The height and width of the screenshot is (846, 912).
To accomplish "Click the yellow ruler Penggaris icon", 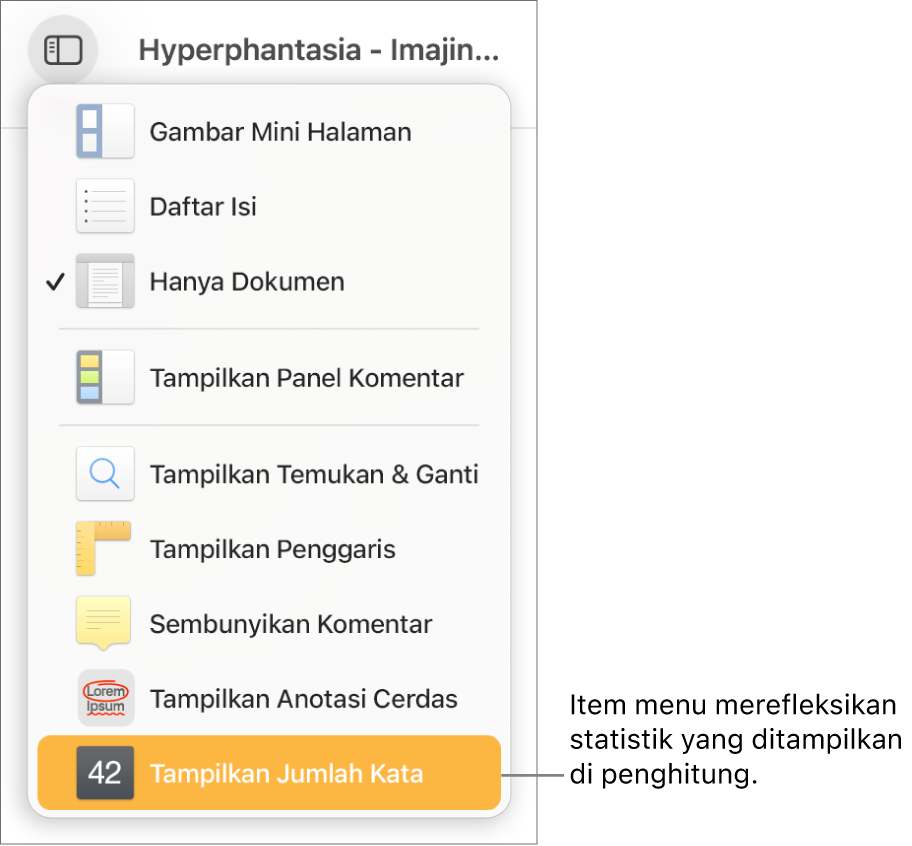I will click(x=104, y=548).
